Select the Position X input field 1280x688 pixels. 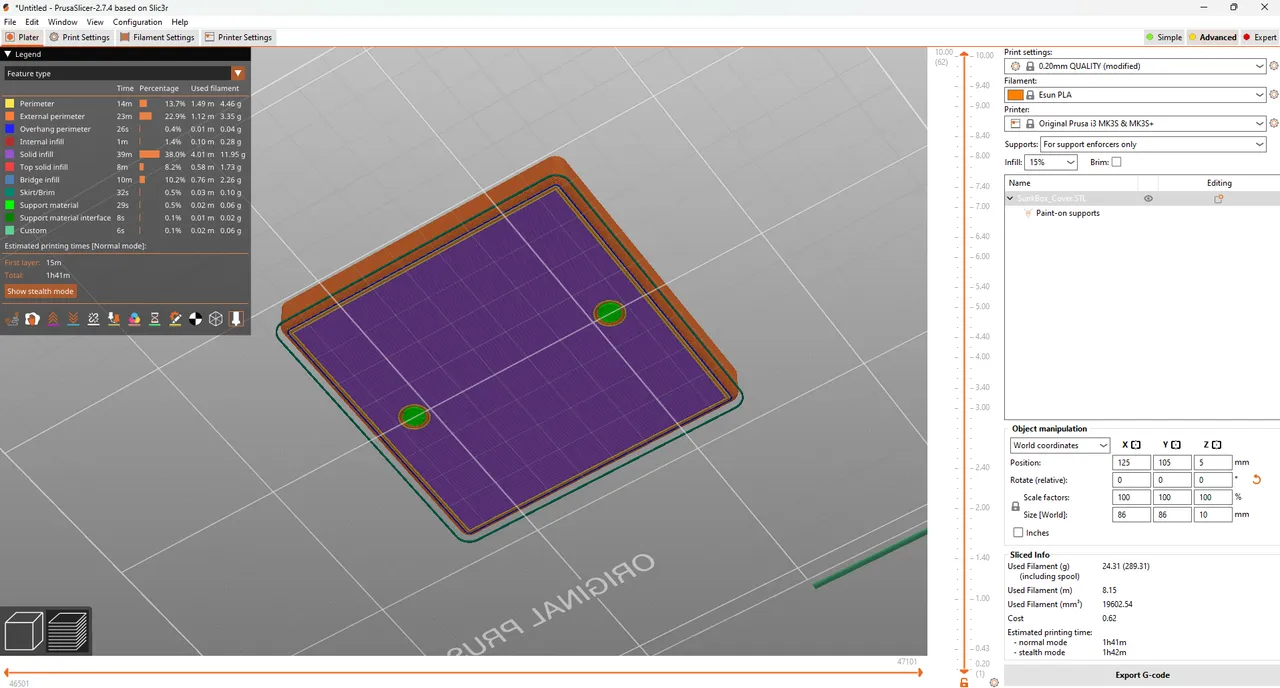(1131, 462)
